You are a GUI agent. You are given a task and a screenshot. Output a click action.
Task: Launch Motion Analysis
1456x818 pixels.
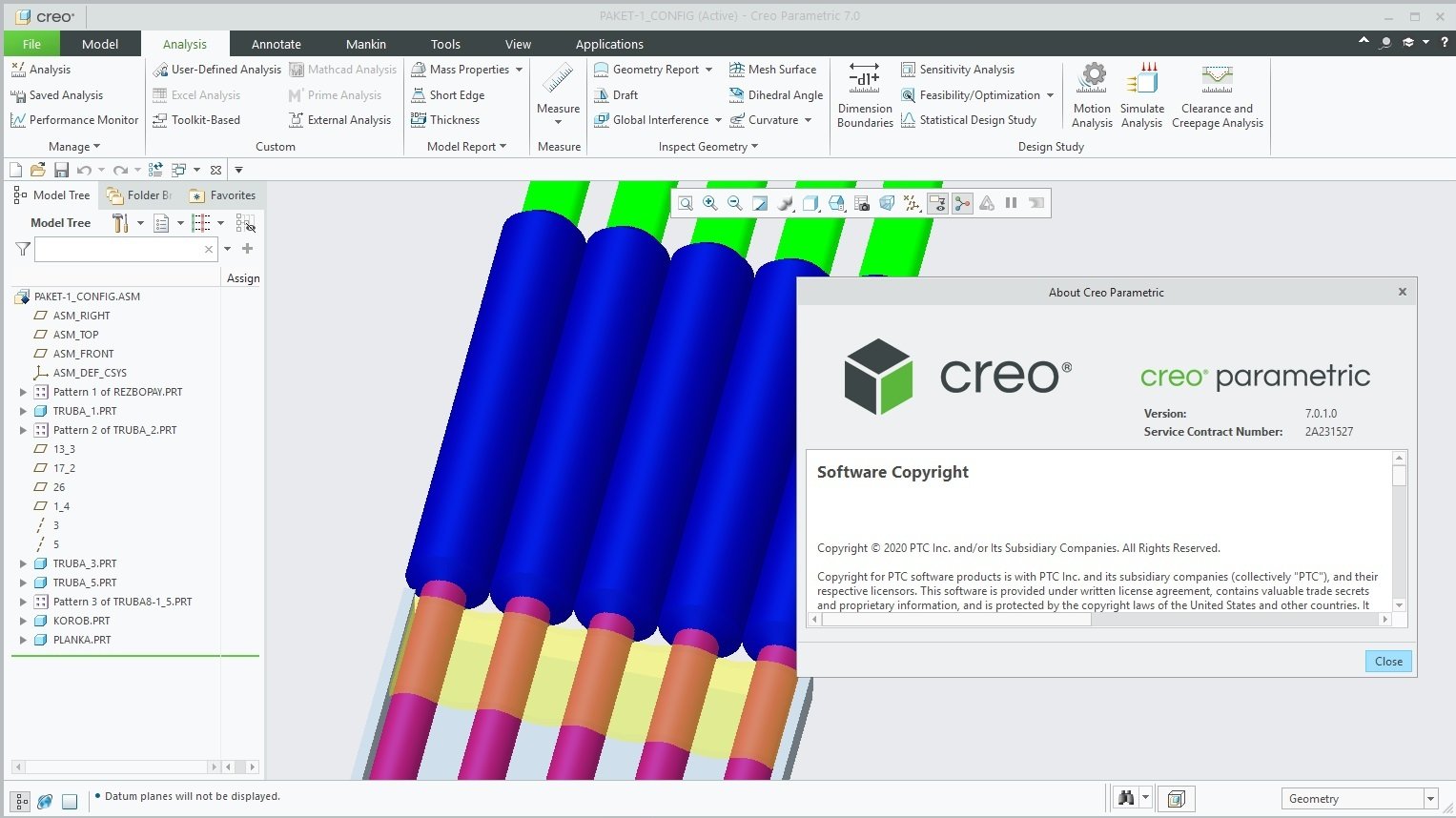1092,95
